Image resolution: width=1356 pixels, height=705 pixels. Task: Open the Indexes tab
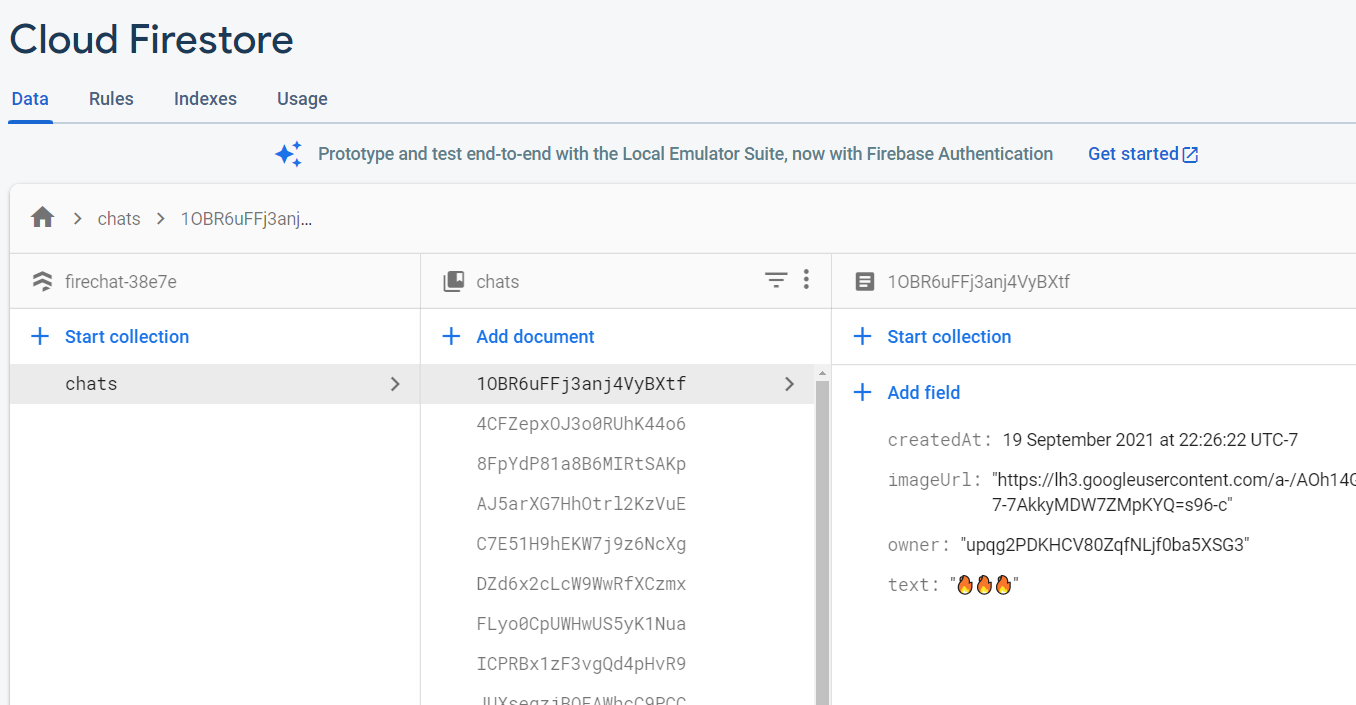tap(205, 98)
